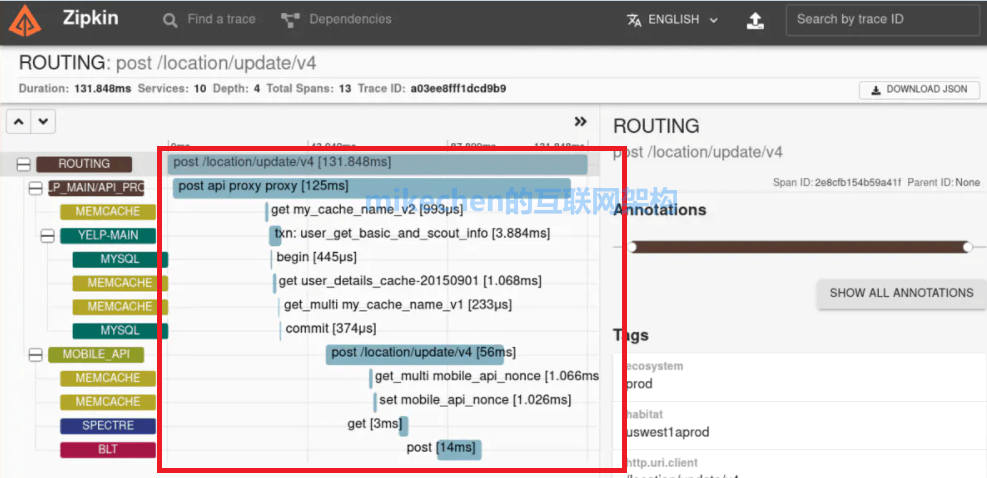This screenshot has height=478, width=987.
Task: Select the post 14ms span
Action: pos(444,448)
